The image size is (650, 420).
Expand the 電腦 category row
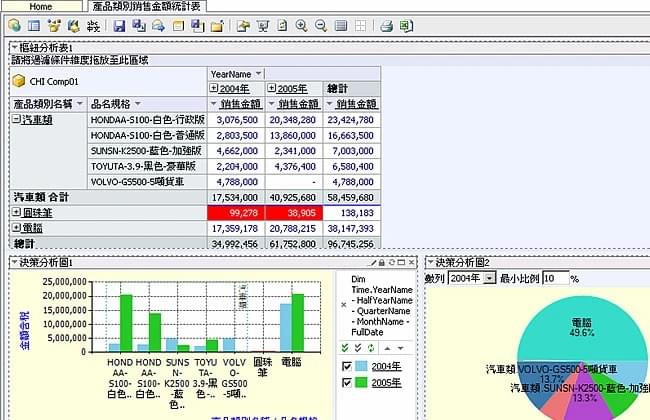(x=16, y=228)
